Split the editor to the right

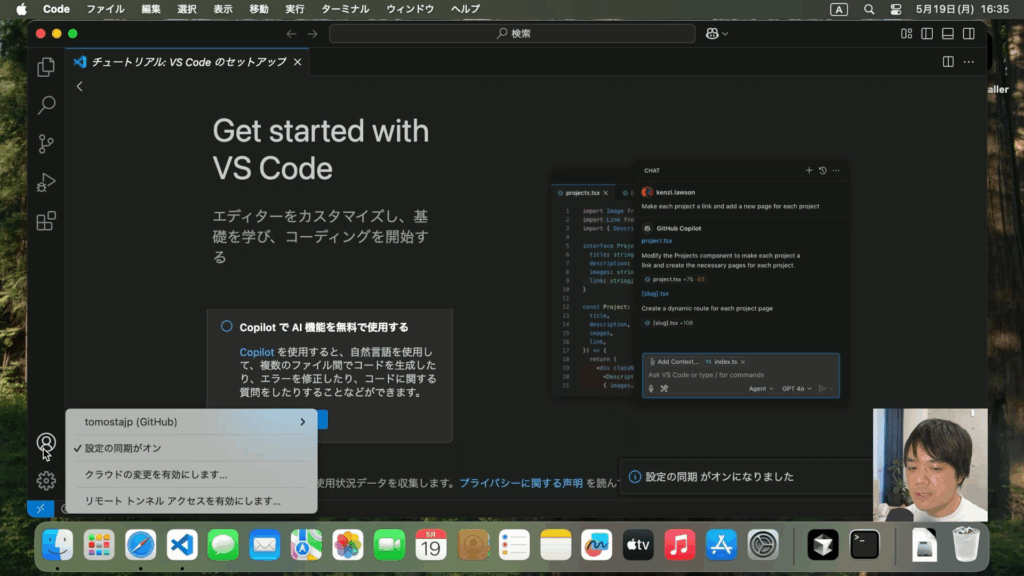[x=948, y=62]
